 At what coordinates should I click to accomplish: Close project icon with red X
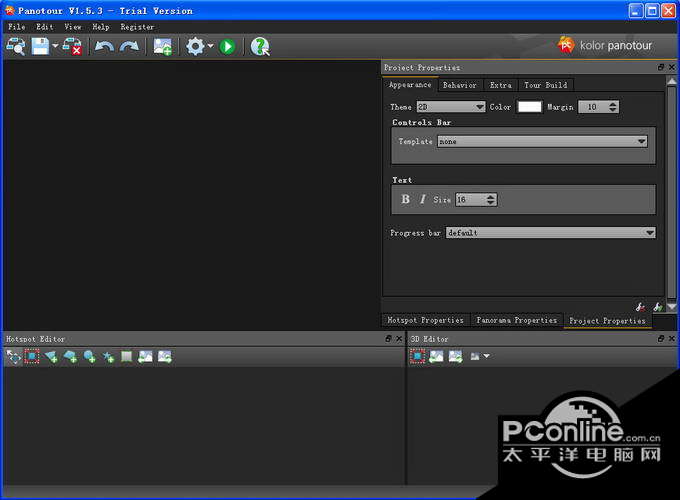(x=72, y=46)
